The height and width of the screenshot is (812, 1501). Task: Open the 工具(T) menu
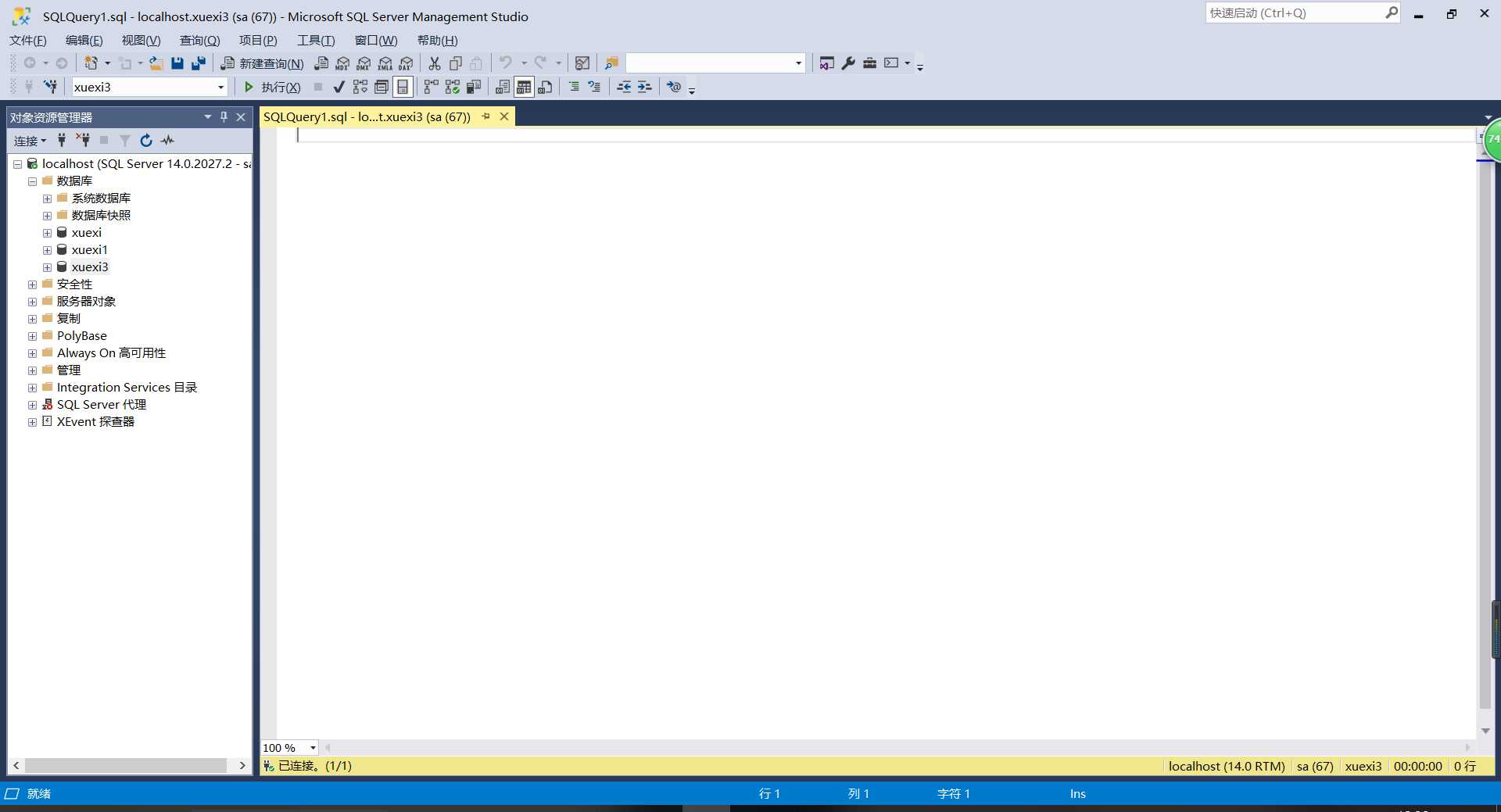coord(316,41)
